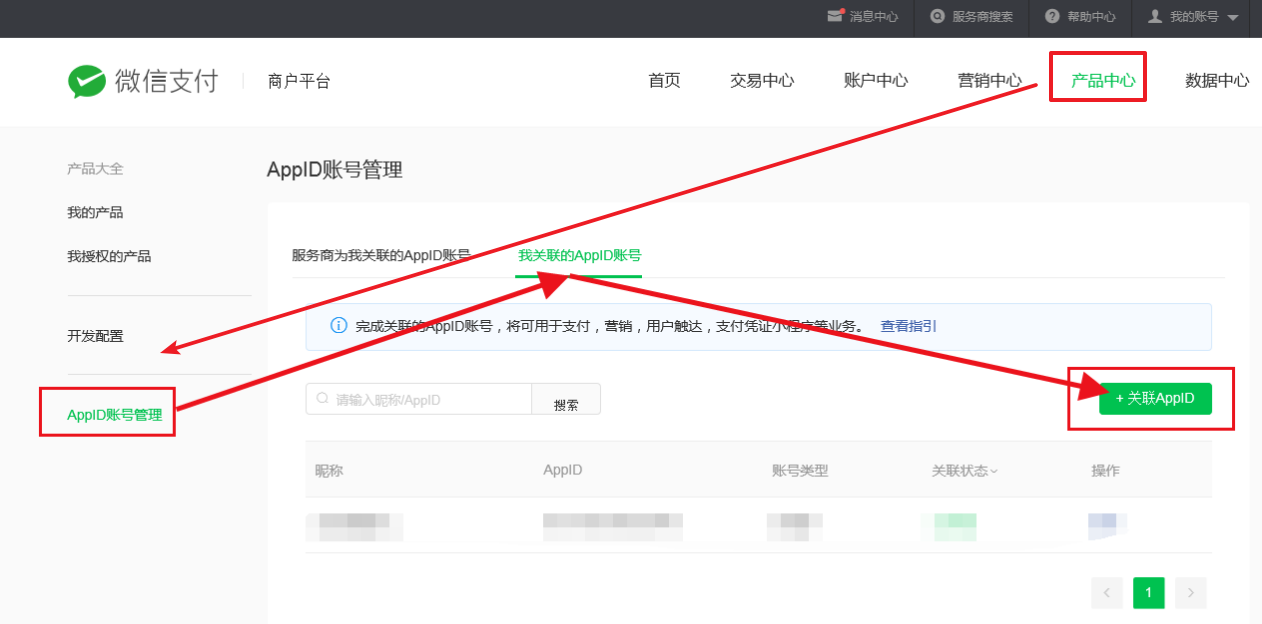Screen dimensions: 1262x624
Task: Open the 查看指引 link
Action: pos(908,326)
